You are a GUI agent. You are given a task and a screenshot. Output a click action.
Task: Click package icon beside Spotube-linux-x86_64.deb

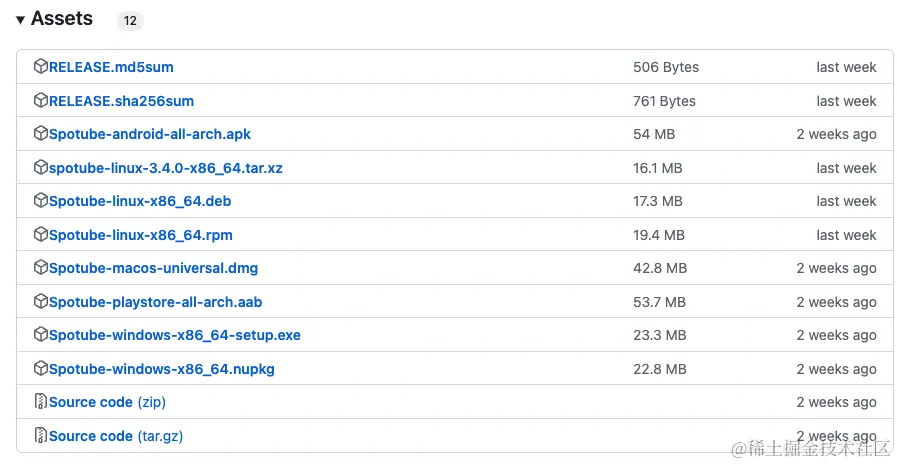[x=41, y=200]
